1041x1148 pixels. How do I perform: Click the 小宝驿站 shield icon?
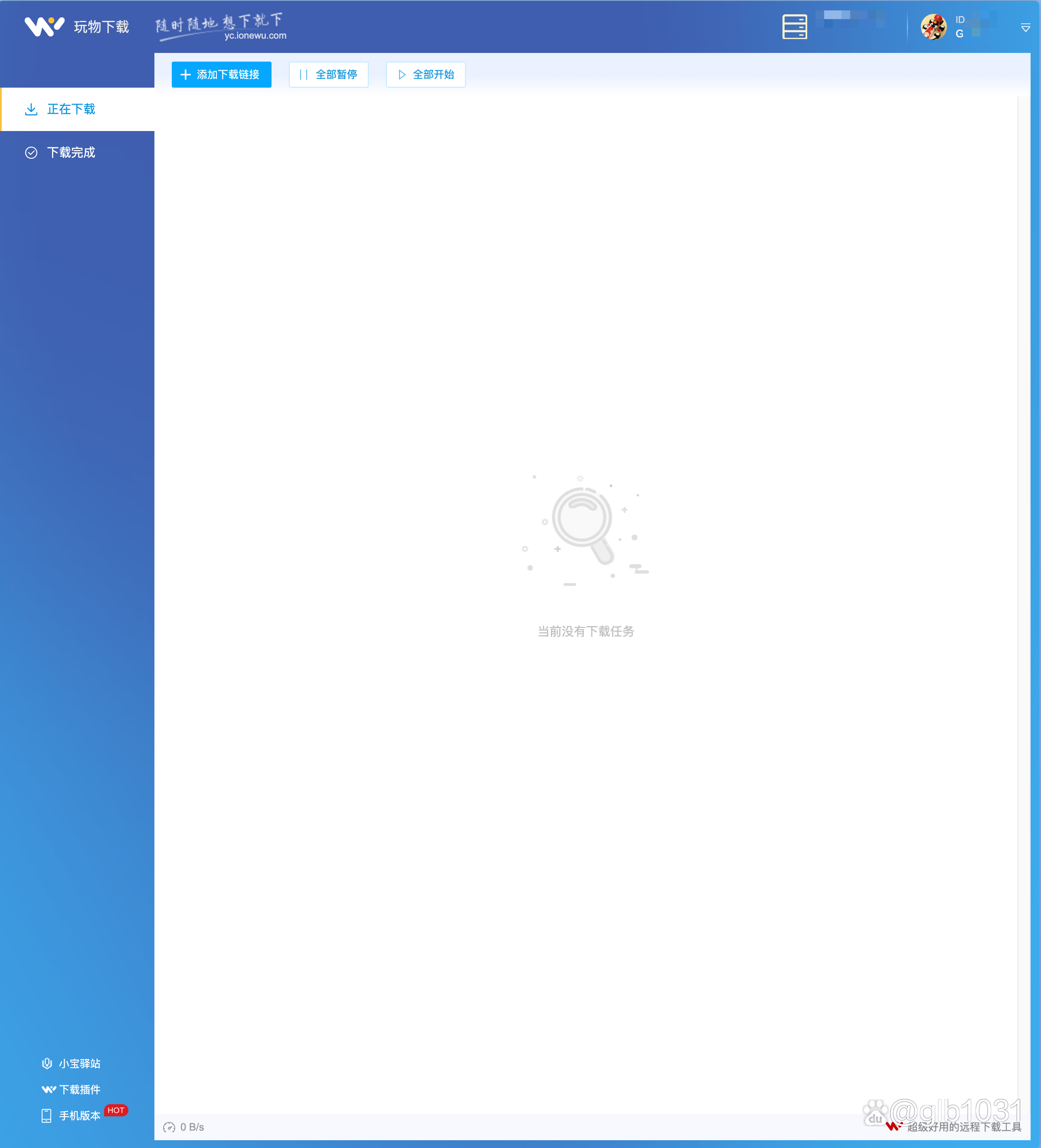point(47,1063)
